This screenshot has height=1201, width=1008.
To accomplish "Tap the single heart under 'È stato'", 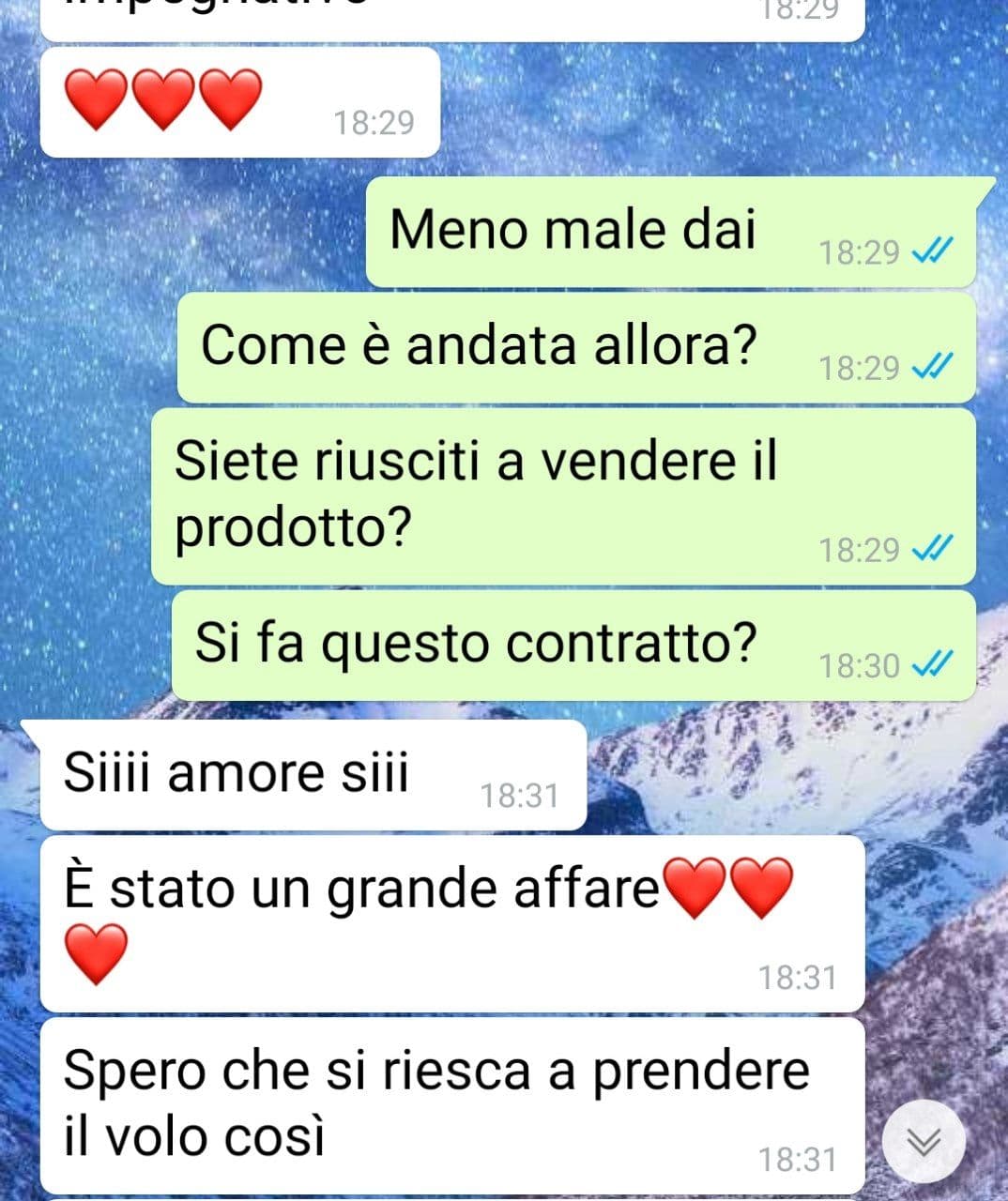I will coord(96,953).
